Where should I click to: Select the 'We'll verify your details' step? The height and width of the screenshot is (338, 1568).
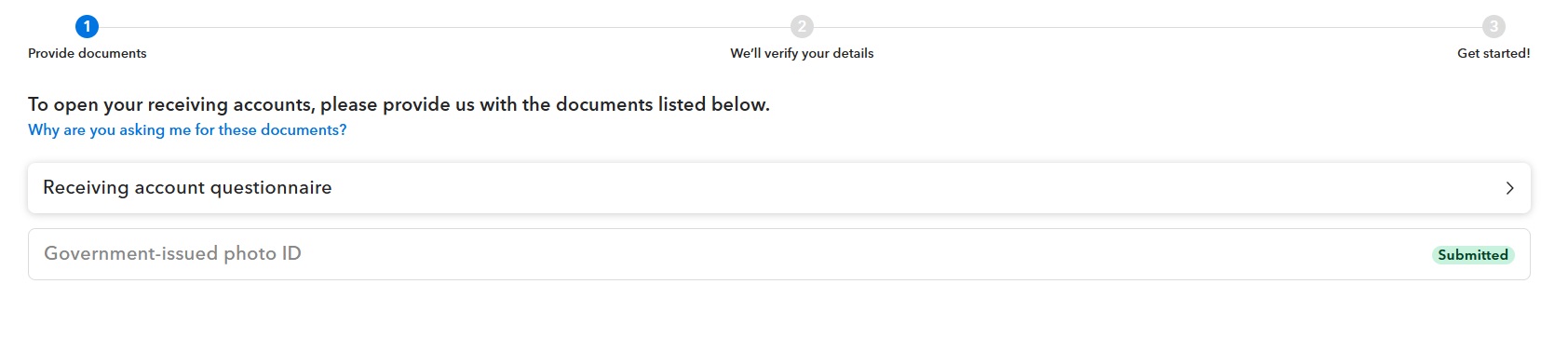pos(802,53)
